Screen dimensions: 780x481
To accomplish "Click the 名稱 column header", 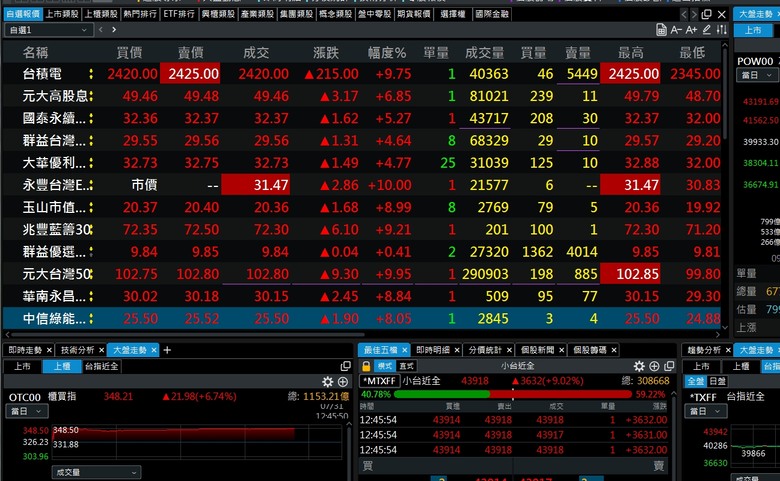I will click(35, 53).
